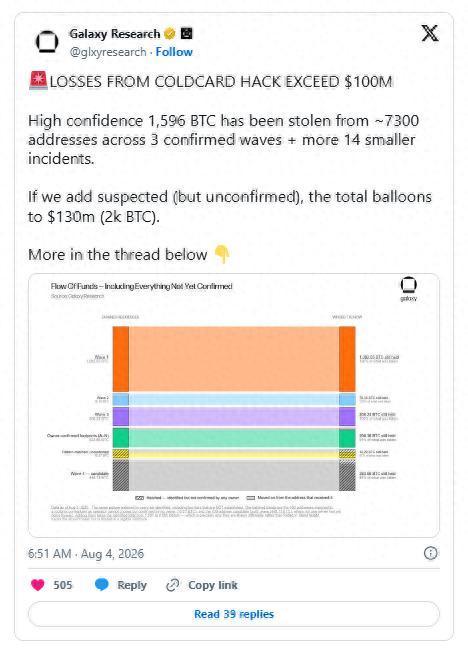468x650 pixels.
Task: Open the Flow Of Funds chart image
Action: pos(234,405)
